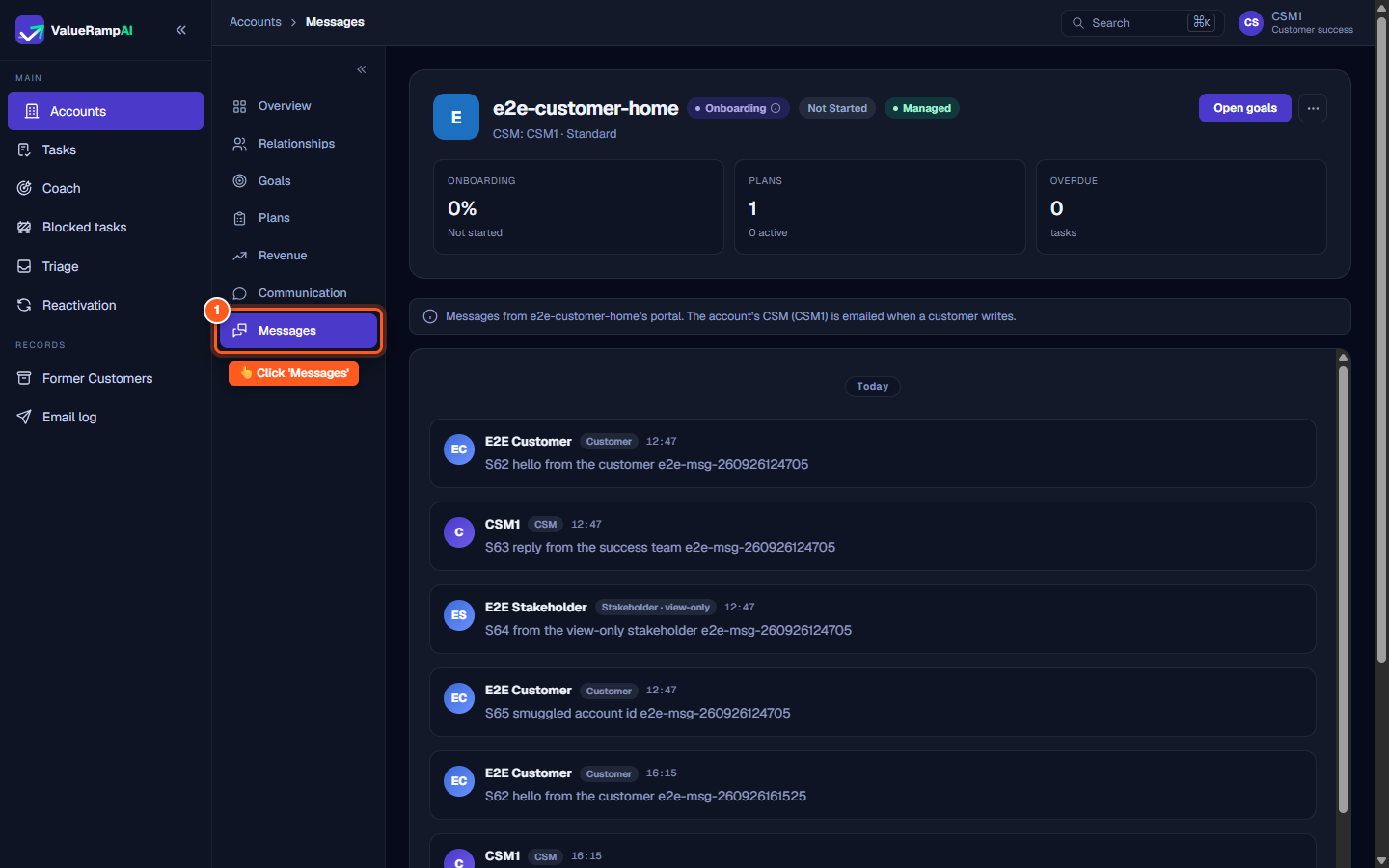Click the Plans clipboard icon

coord(240,218)
